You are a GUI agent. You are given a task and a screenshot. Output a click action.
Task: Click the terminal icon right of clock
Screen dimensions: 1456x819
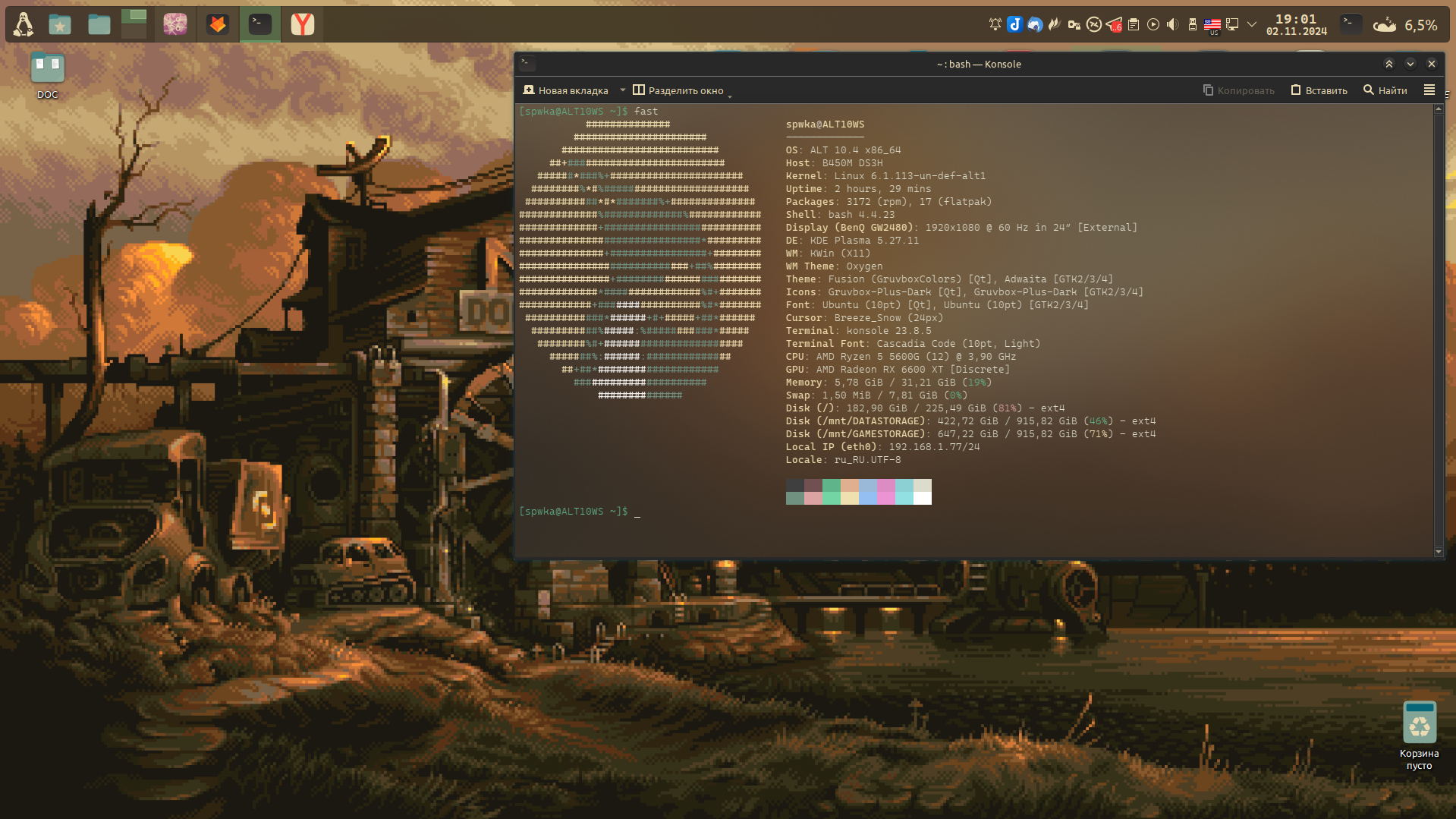[x=1350, y=24]
